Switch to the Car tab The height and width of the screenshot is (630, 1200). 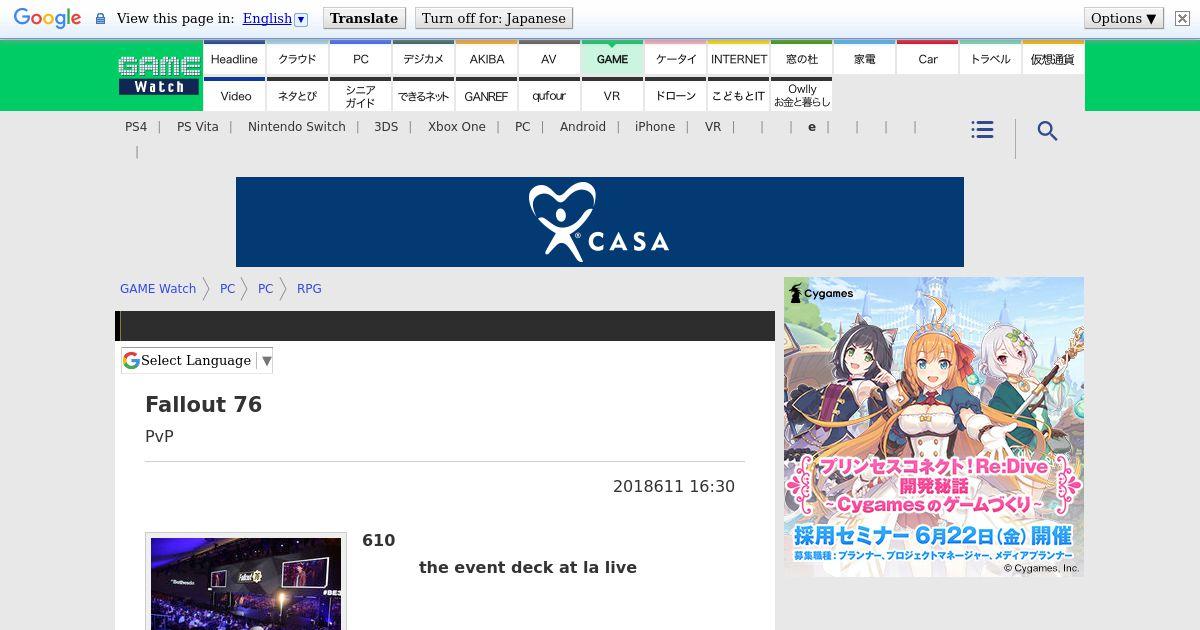coord(927,58)
